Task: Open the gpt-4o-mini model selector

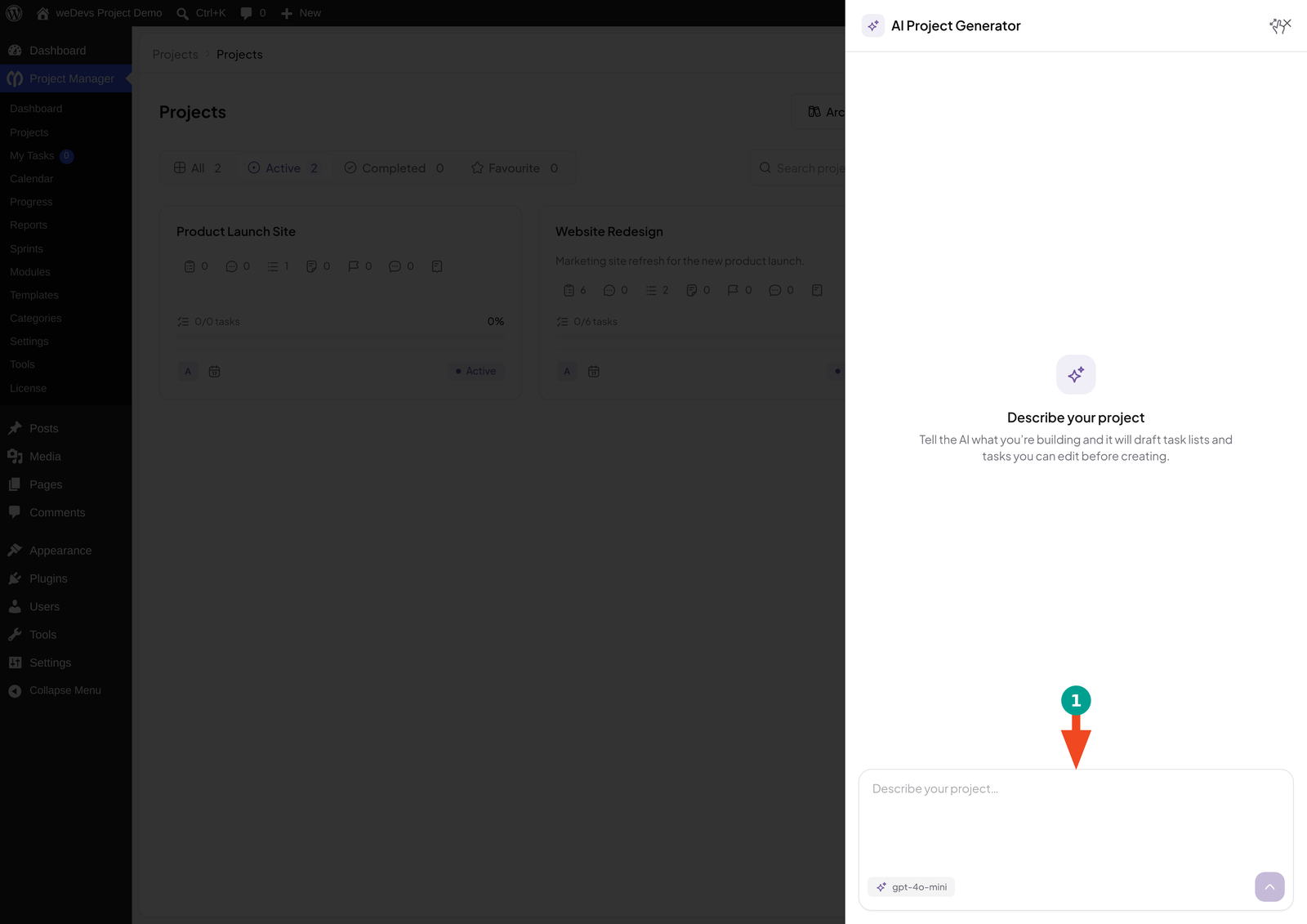Action: point(912,887)
